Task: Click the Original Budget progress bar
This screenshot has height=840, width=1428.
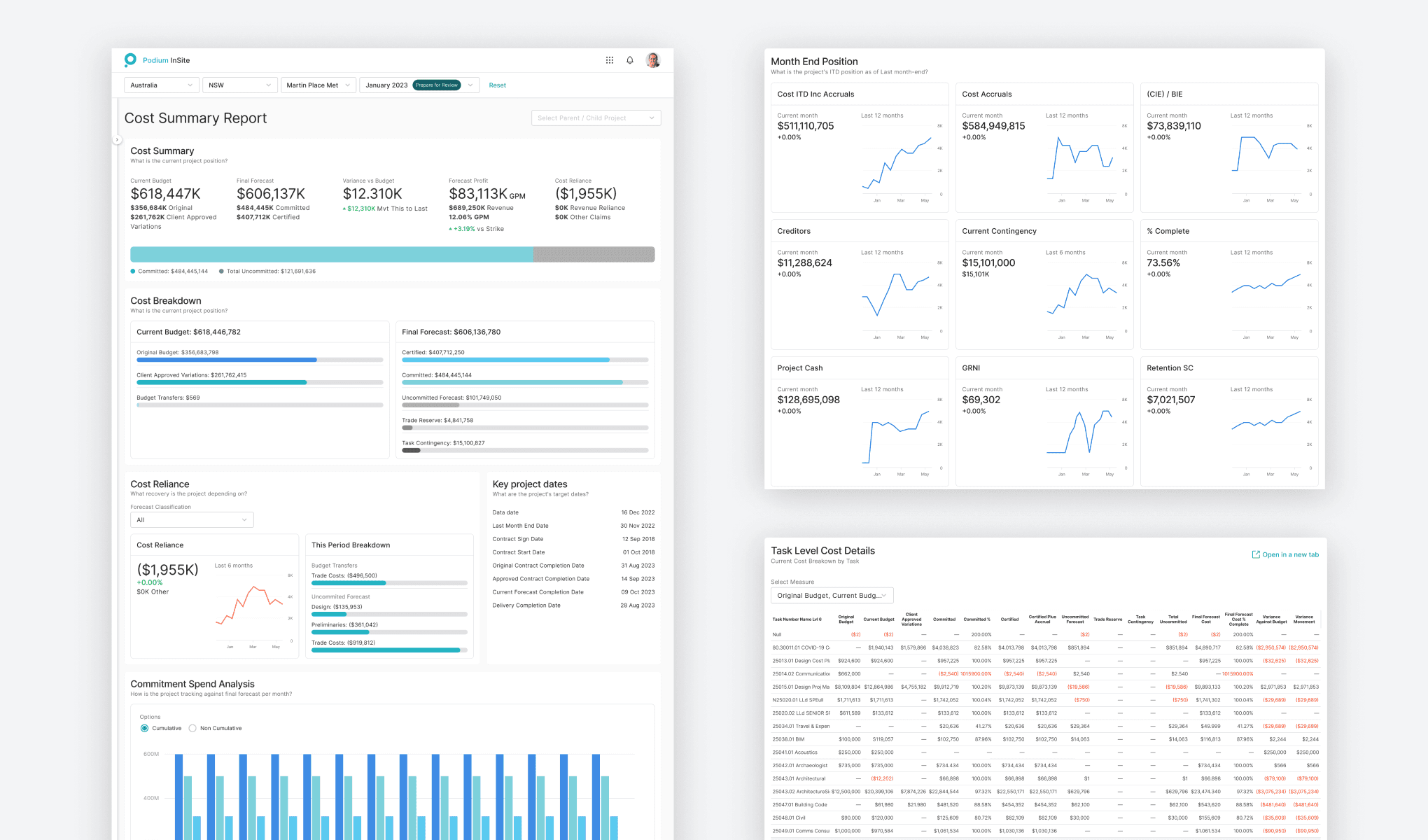Action: (x=260, y=360)
